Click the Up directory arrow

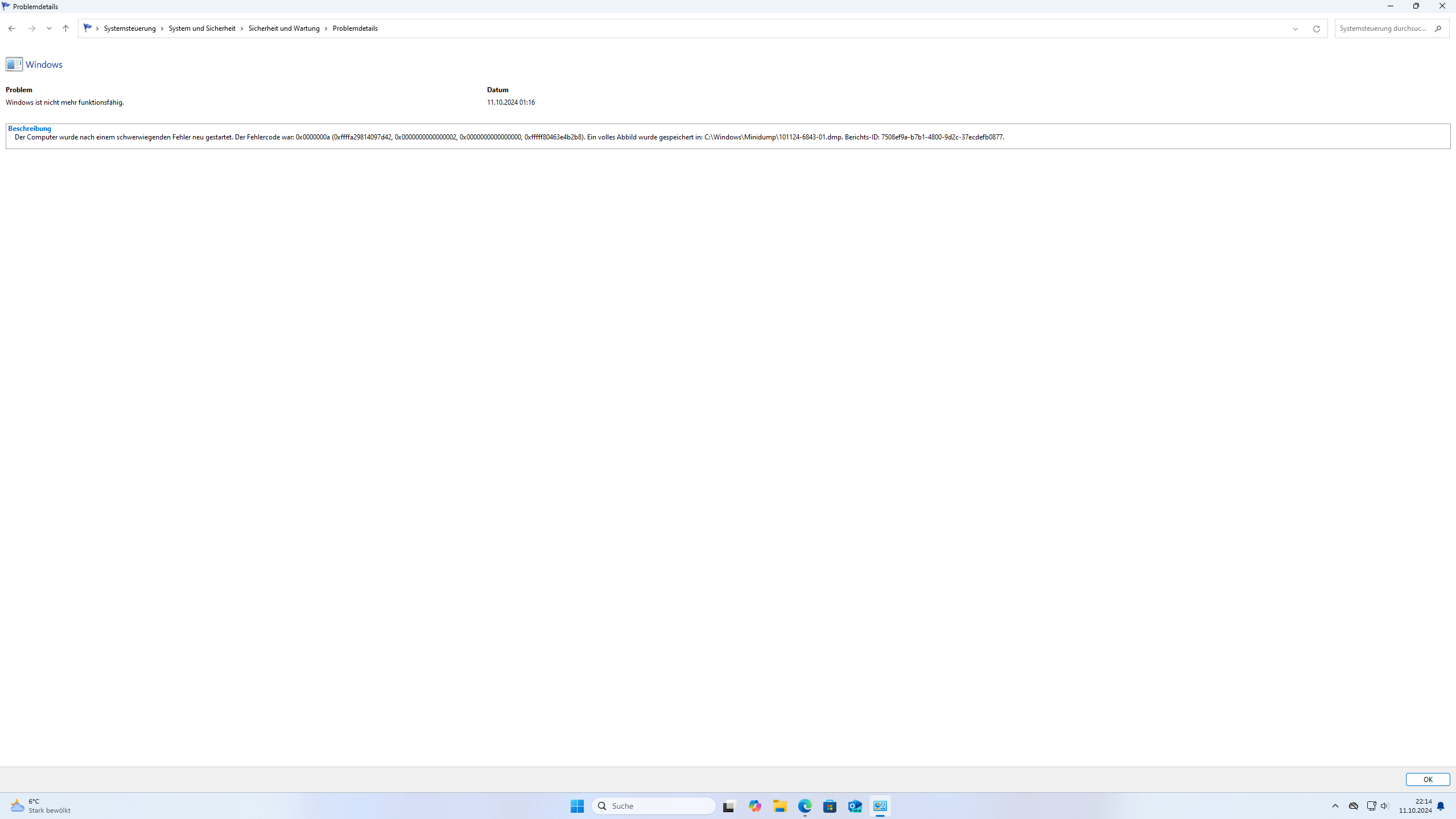[65, 28]
